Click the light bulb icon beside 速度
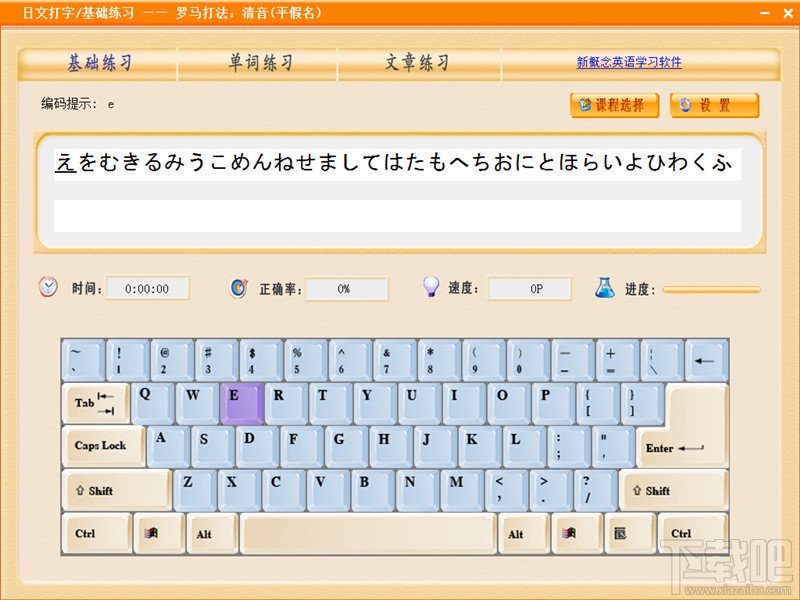Image resolution: width=800 pixels, height=600 pixels. click(431, 287)
